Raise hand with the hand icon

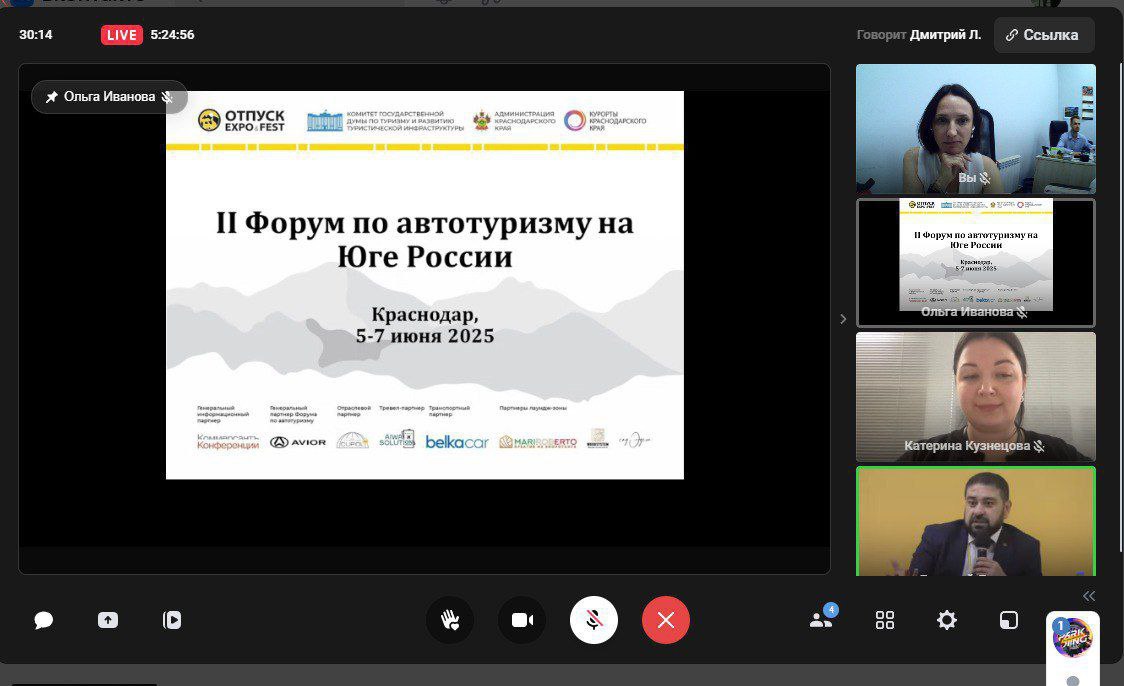click(x=450, y=620)
